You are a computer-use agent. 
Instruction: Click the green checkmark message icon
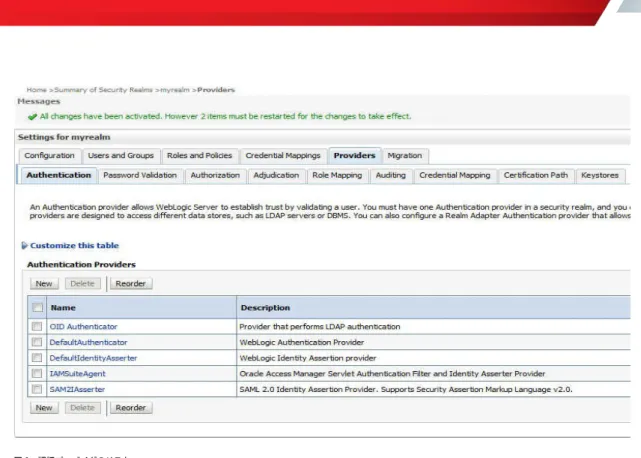(x=32, y=117)
